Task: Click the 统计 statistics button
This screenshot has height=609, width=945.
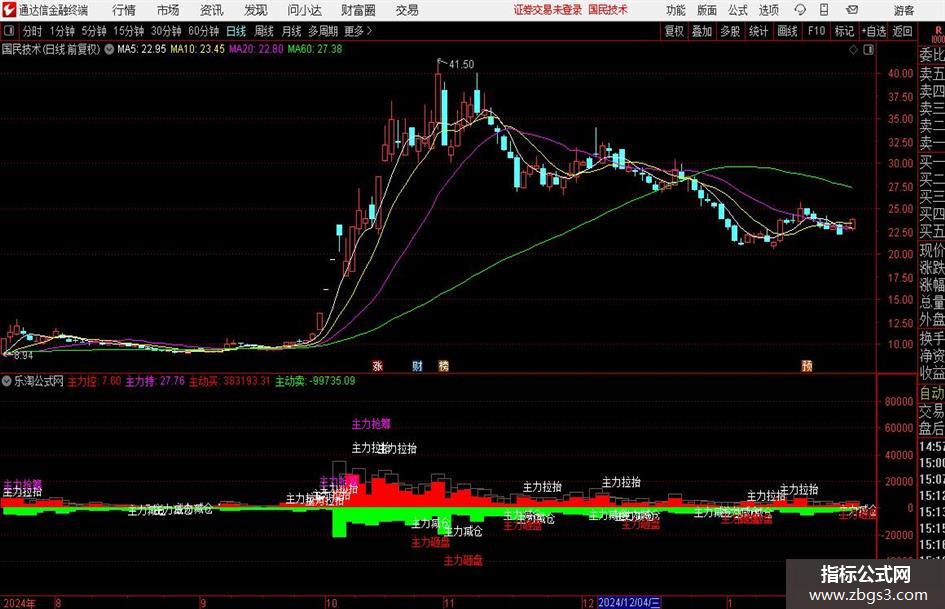Action: pyautogui.click(x=758, y=31)
